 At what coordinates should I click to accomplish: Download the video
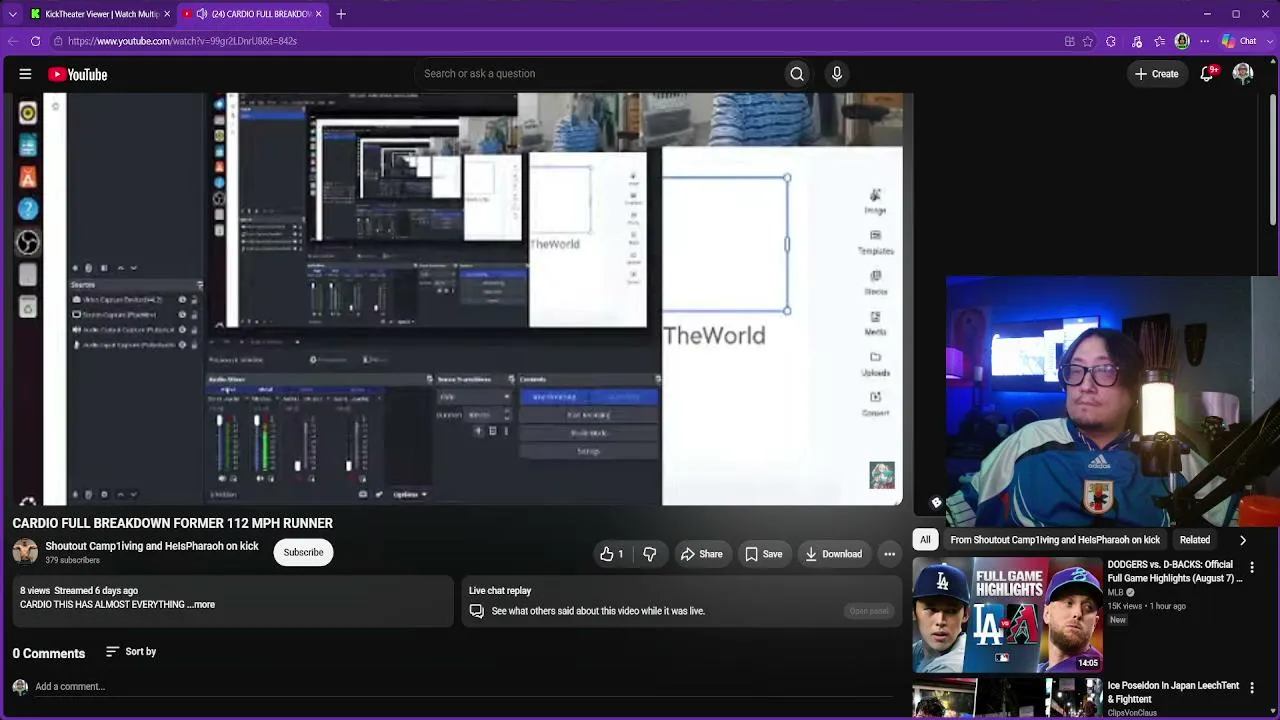(x=833, y=554)
